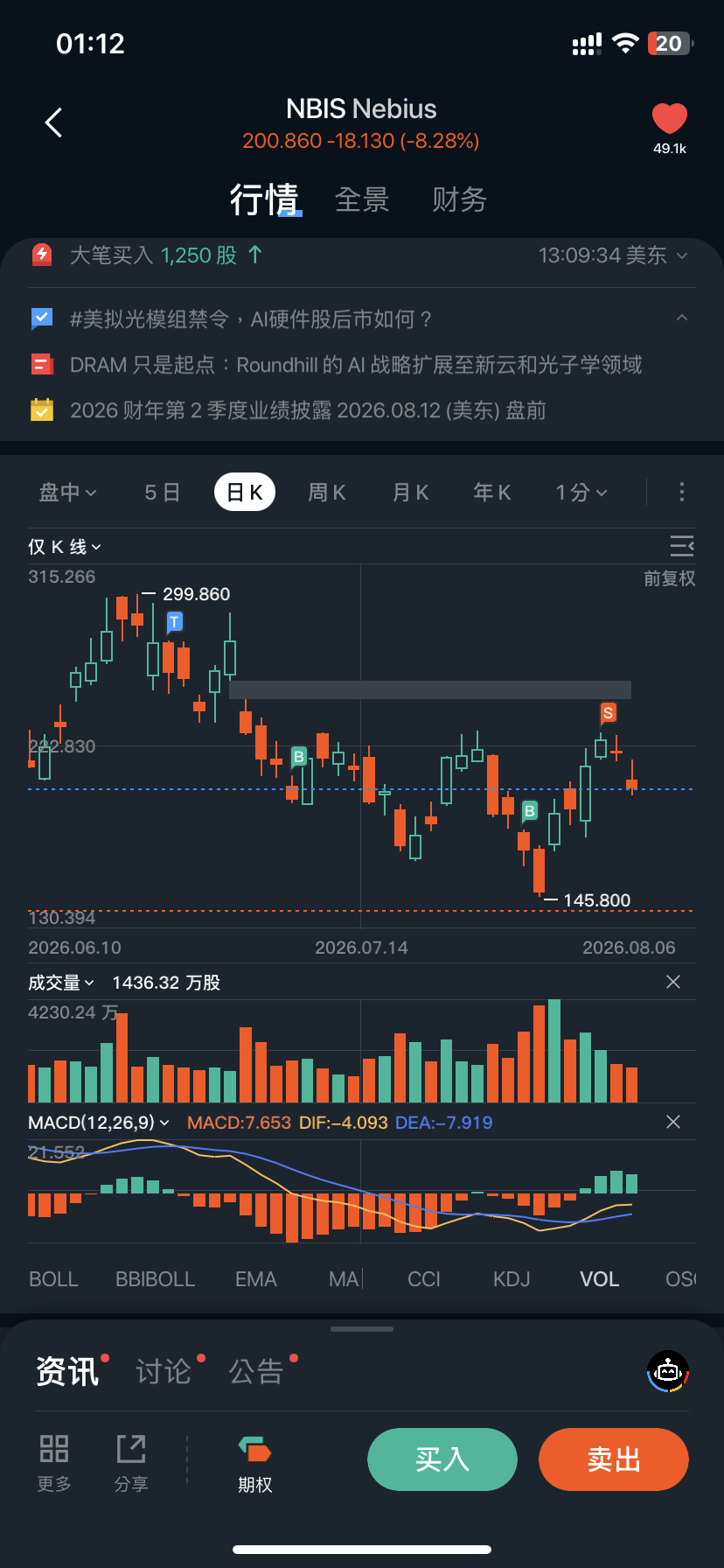Screen dimensions: 724x1568
Task: Open the DRAM 只是起点 news headline
Action: click(x=356, y=365)
